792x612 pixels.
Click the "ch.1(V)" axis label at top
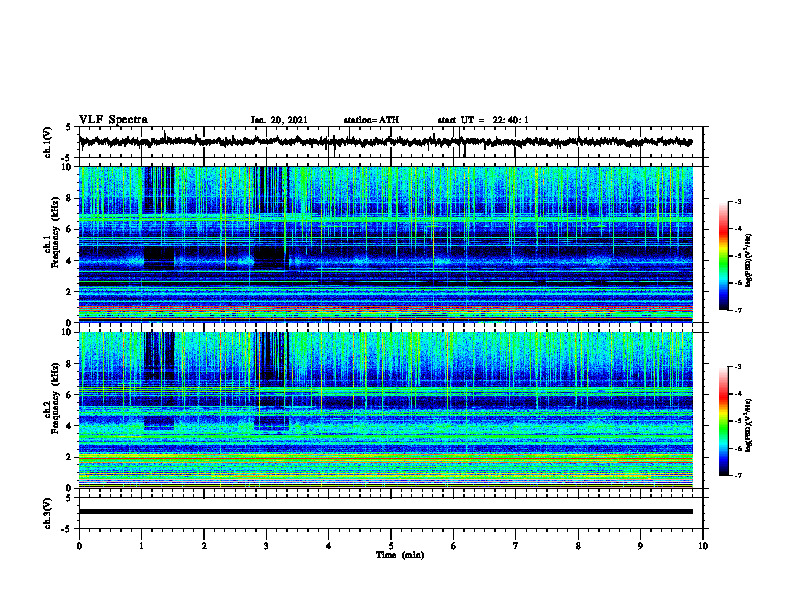click(48, 142)
